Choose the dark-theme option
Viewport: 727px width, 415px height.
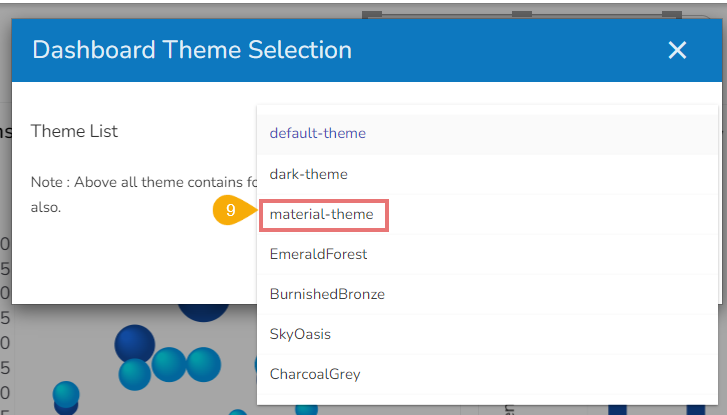[308, 174]
